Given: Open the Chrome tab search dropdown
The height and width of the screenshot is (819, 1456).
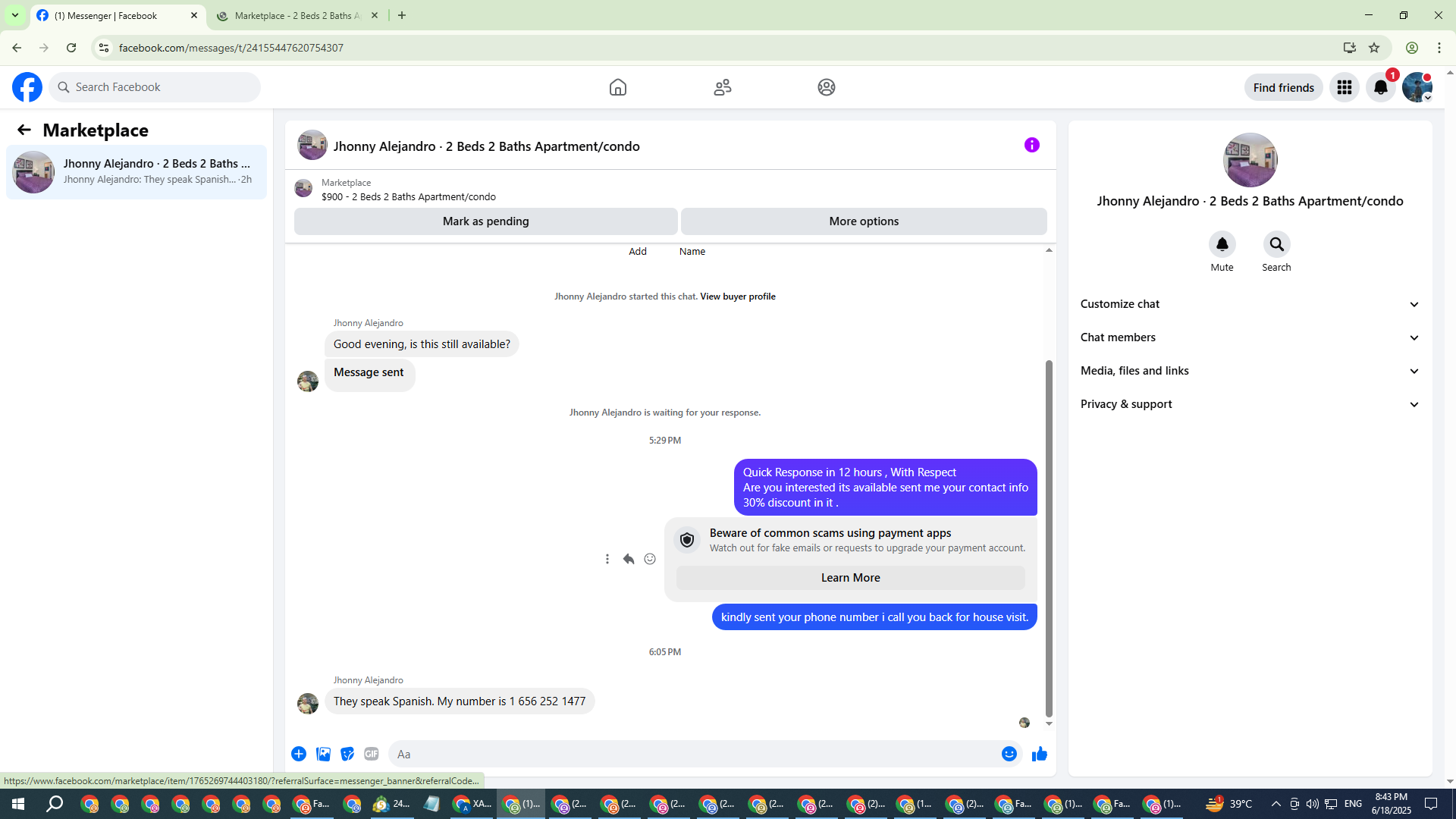Looking at the screenshot, I should 15,15.
